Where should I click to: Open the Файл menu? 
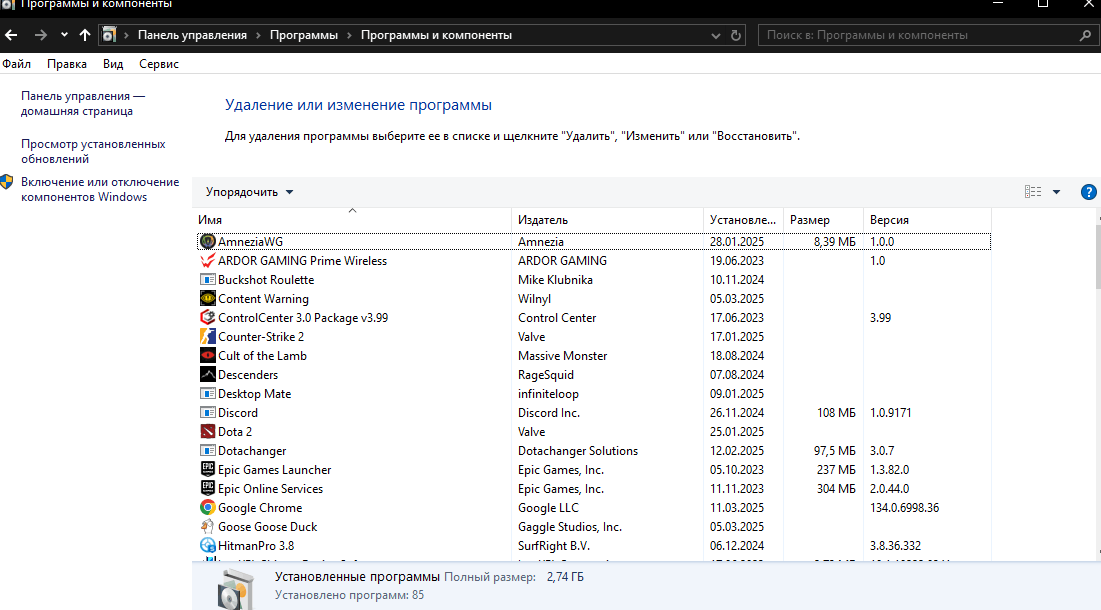(x=16, y=64)
